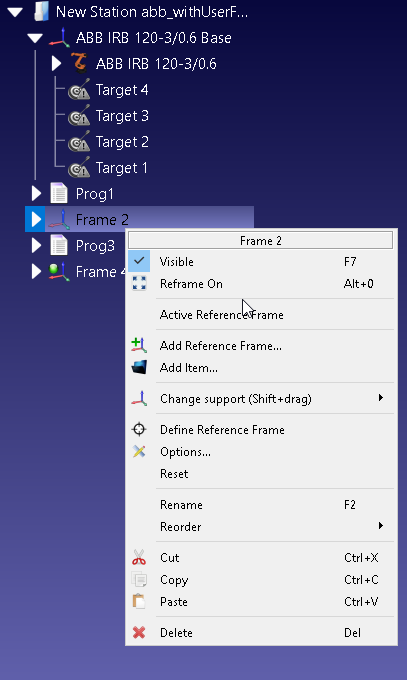The image size is (407, 680).
Task: Select the Target 1 tree row
Action: [121, 168]
